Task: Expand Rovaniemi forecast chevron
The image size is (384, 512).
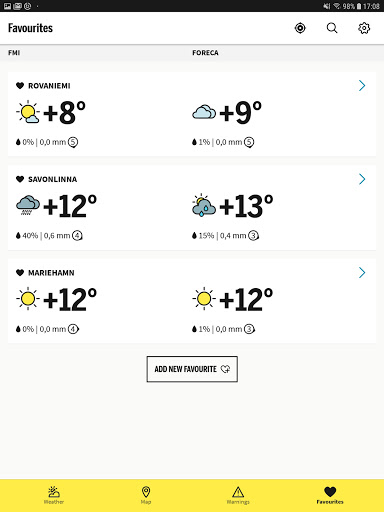Action: 362,86
